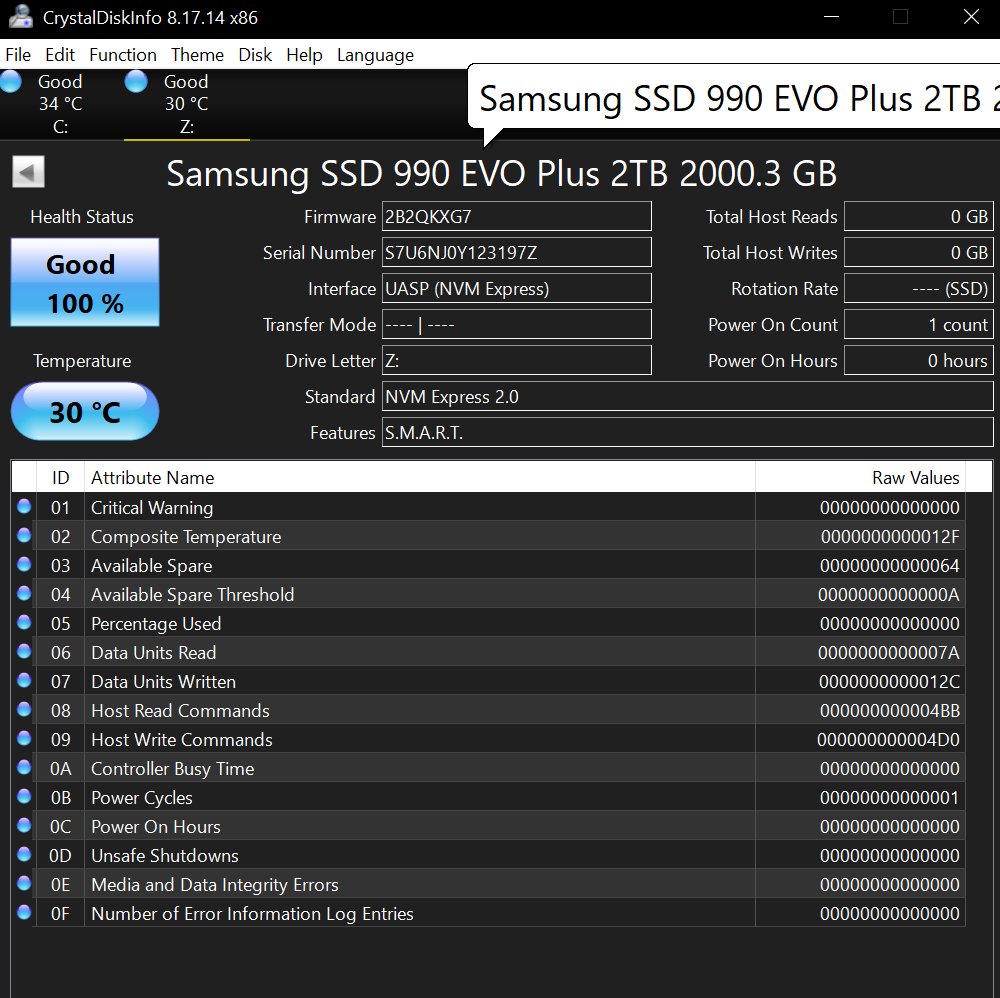Click raw value 0000000000012F
Image resolution: width=1000 pixels, height=998 pixels.
890,537
